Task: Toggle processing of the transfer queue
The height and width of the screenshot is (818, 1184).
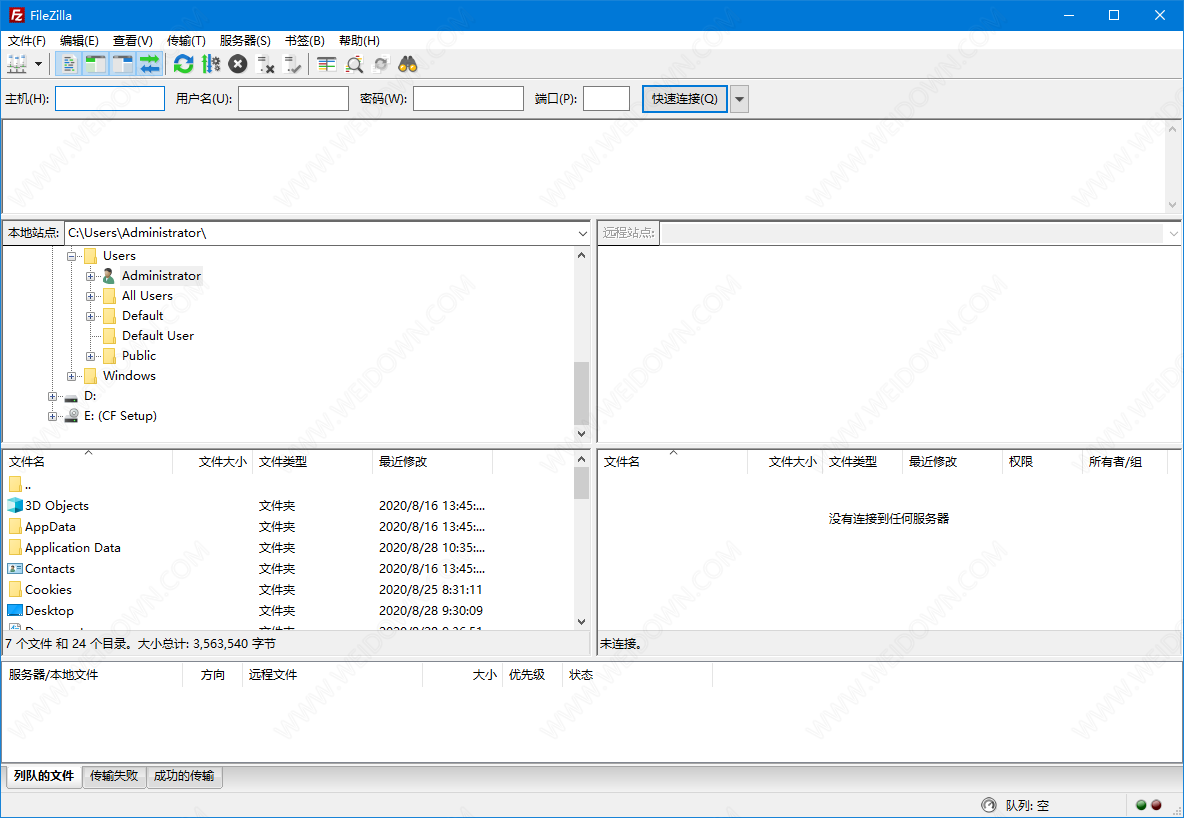Action: coord(211,64)
